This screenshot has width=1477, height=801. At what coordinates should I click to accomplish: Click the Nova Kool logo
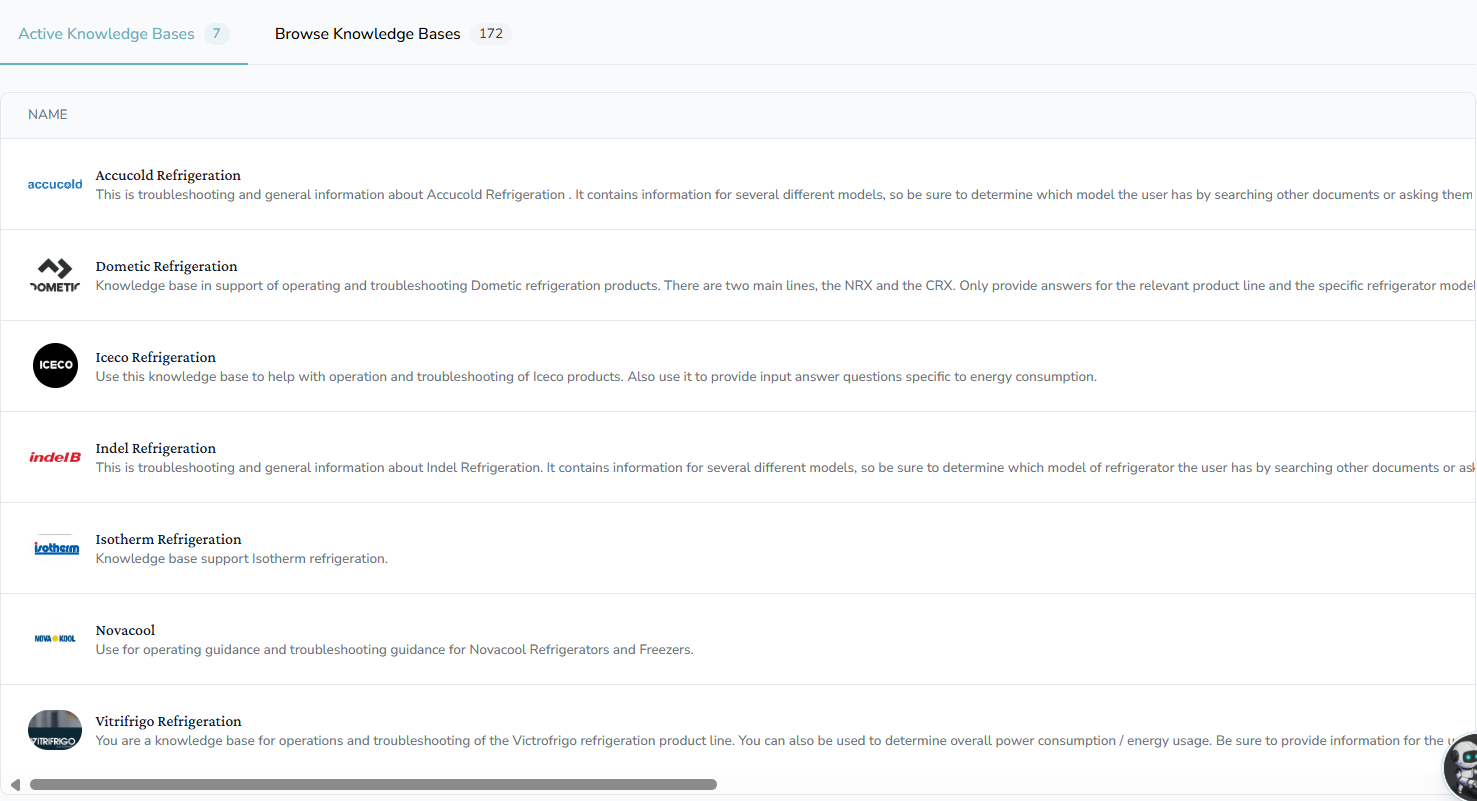[55, 639]
